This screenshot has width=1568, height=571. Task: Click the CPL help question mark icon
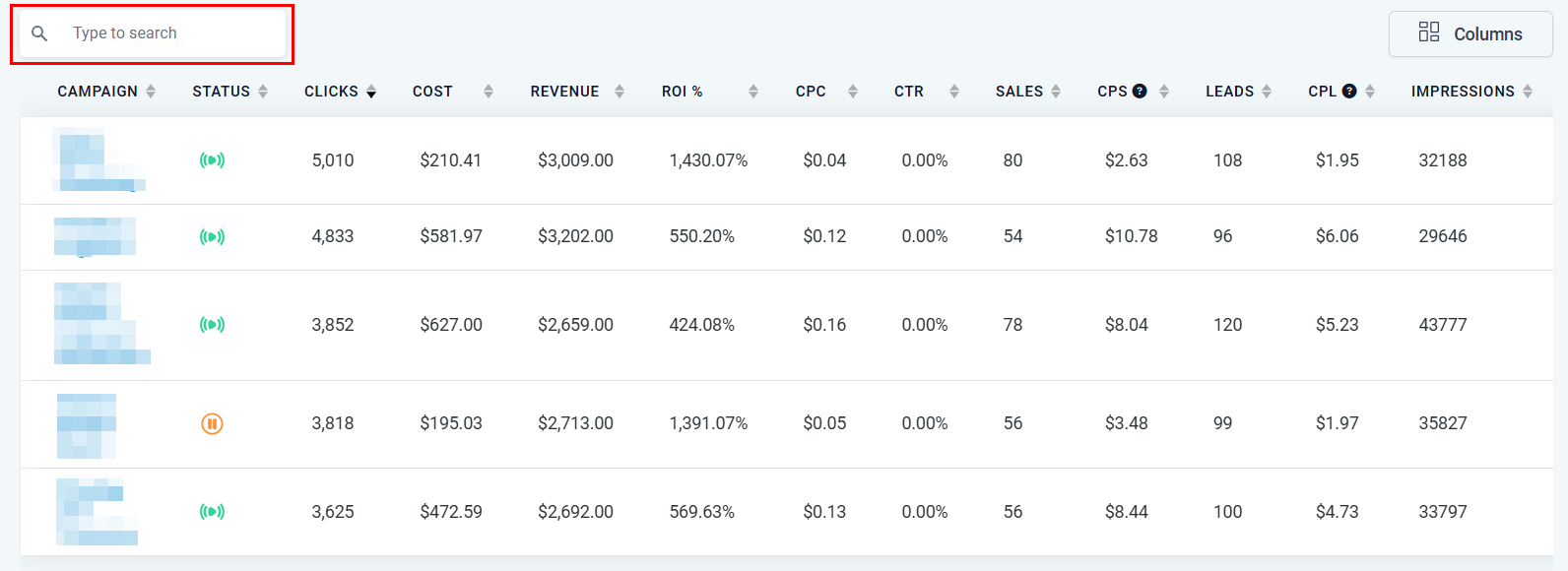(1349, 92)
